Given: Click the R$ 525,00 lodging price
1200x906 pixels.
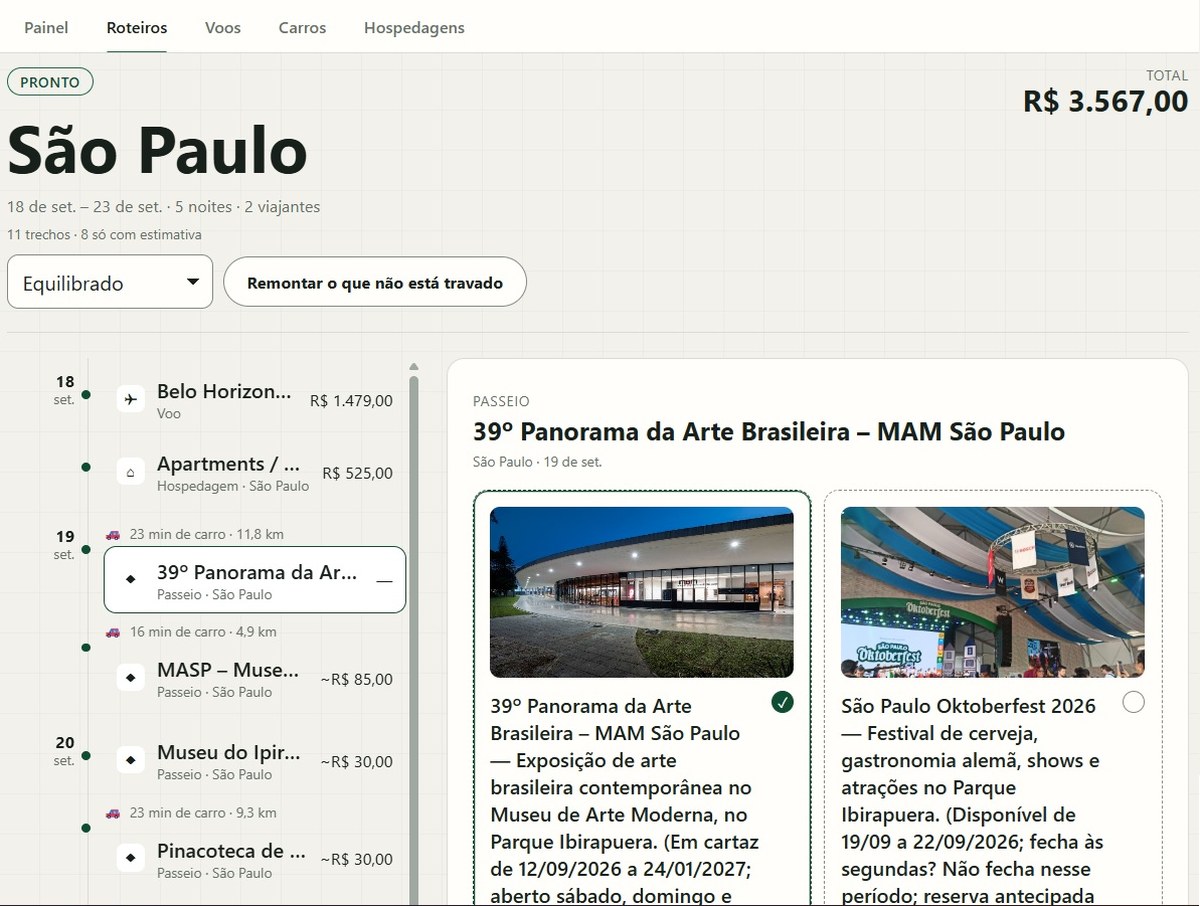Looking at the screenshot, I should coord(357,473).
